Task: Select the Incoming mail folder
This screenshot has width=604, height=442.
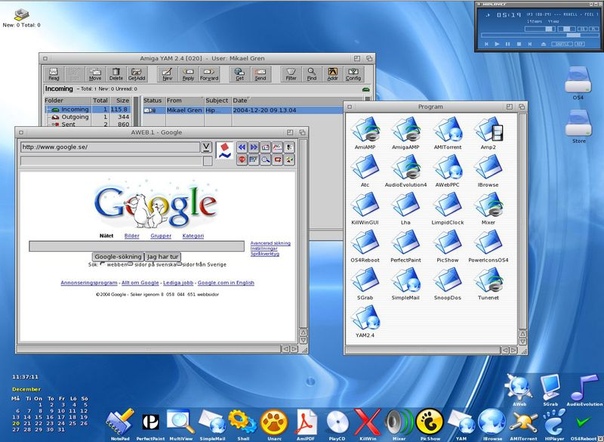Action: pyautogui.click(x=74, y=109)
